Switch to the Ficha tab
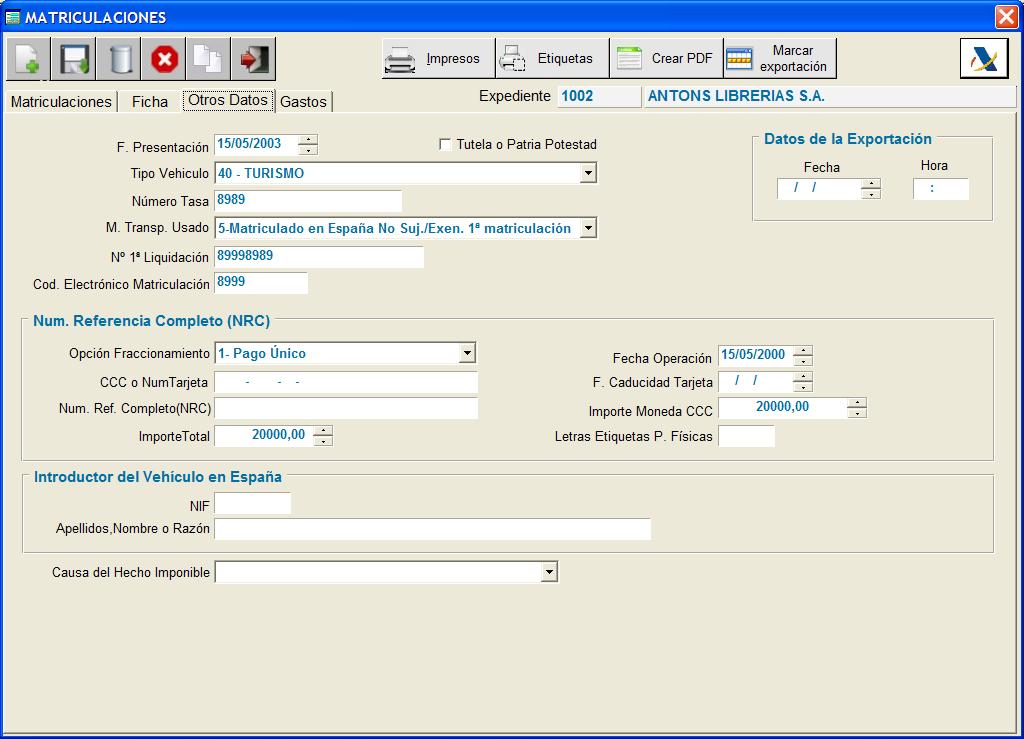Viewport: 1024px width, 739px height. pyautogui.click(x=150, y=102)
